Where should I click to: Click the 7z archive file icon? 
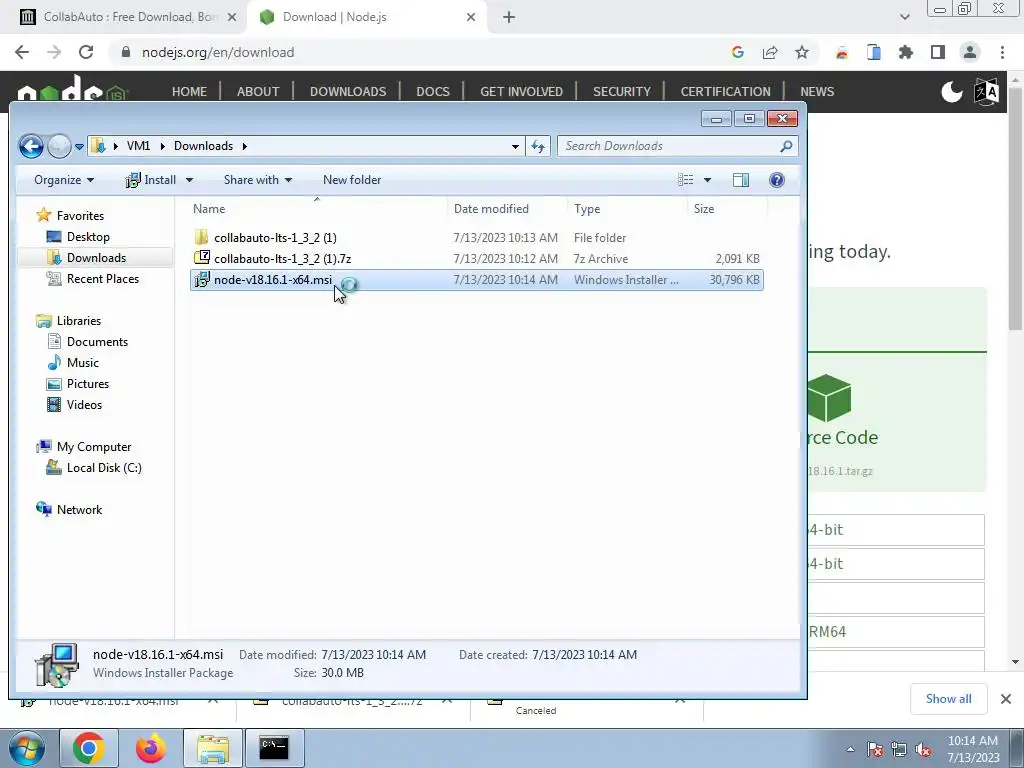(x=202, y=258)
